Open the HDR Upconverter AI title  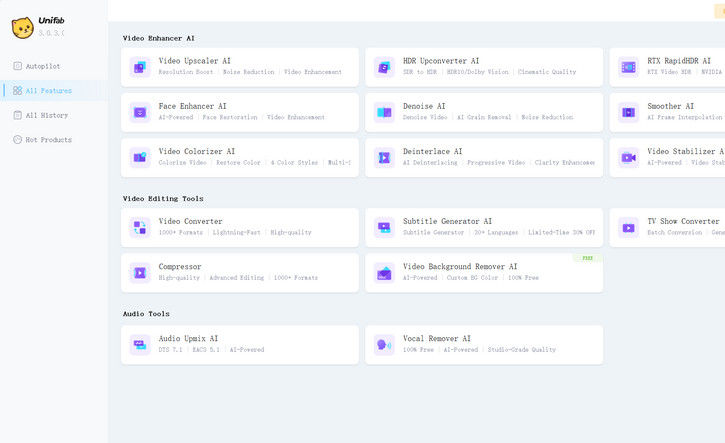(441, 61)
